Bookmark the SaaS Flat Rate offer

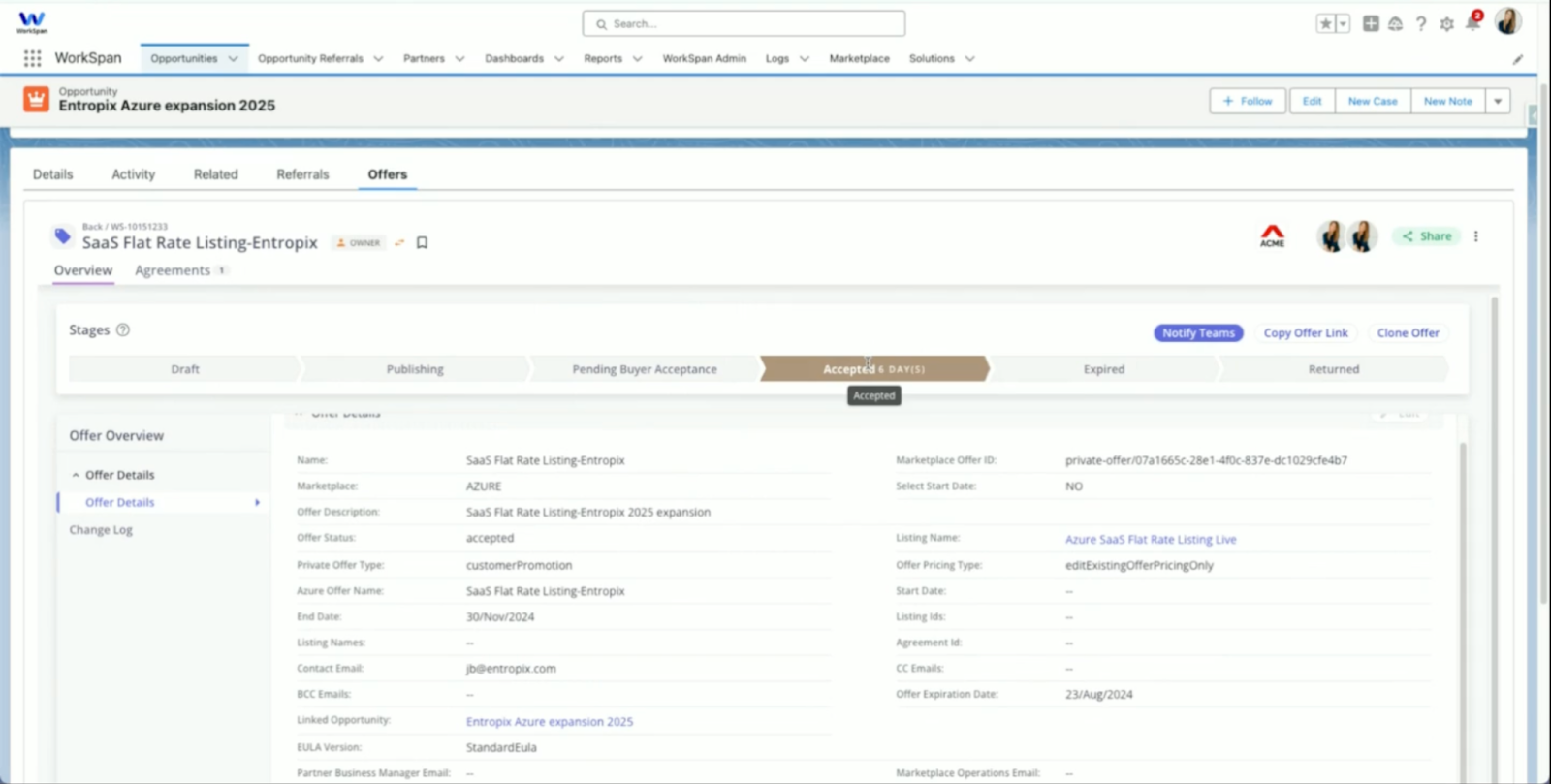(x=422, y=243)
